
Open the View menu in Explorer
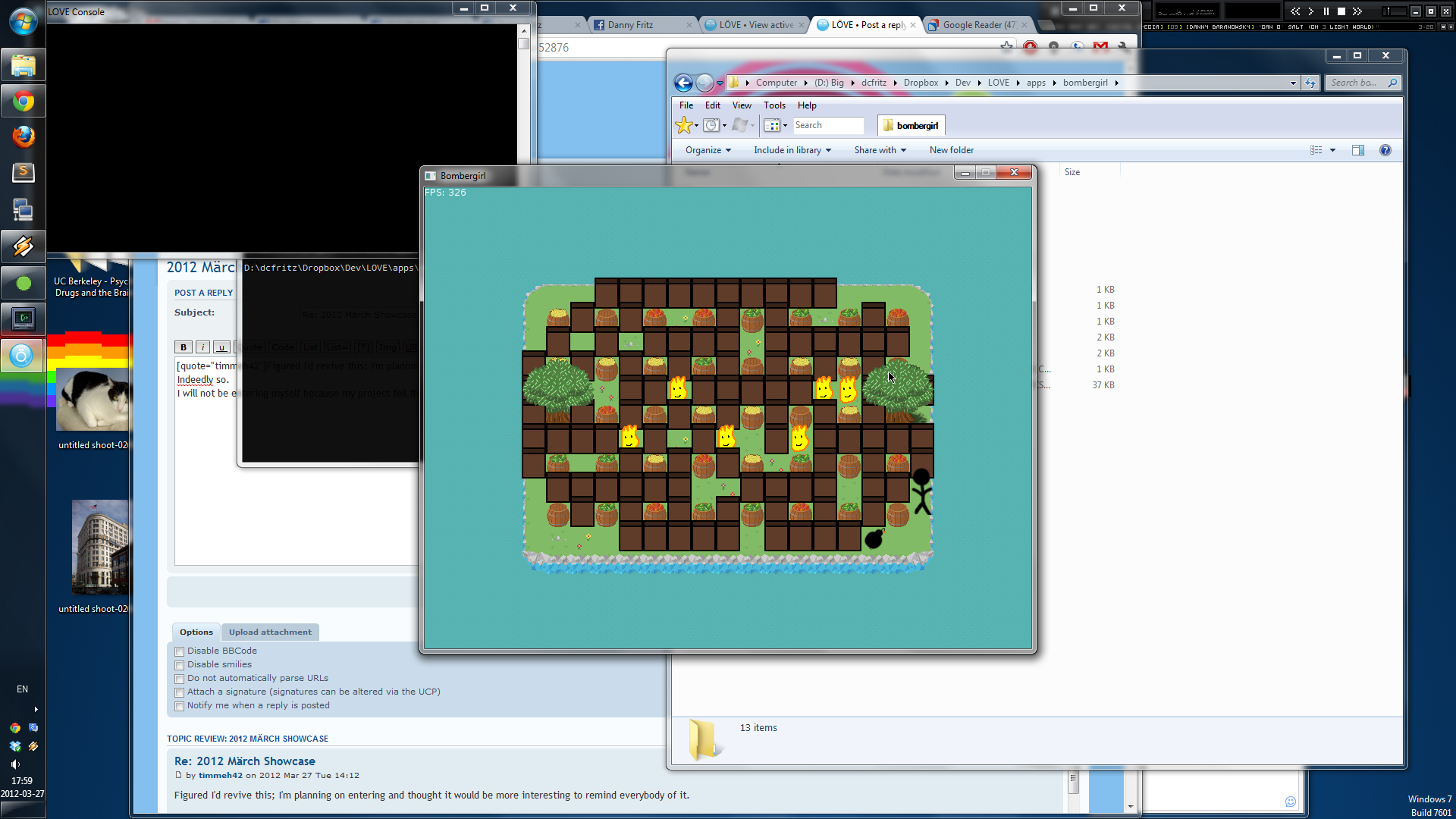pos(742,105)
